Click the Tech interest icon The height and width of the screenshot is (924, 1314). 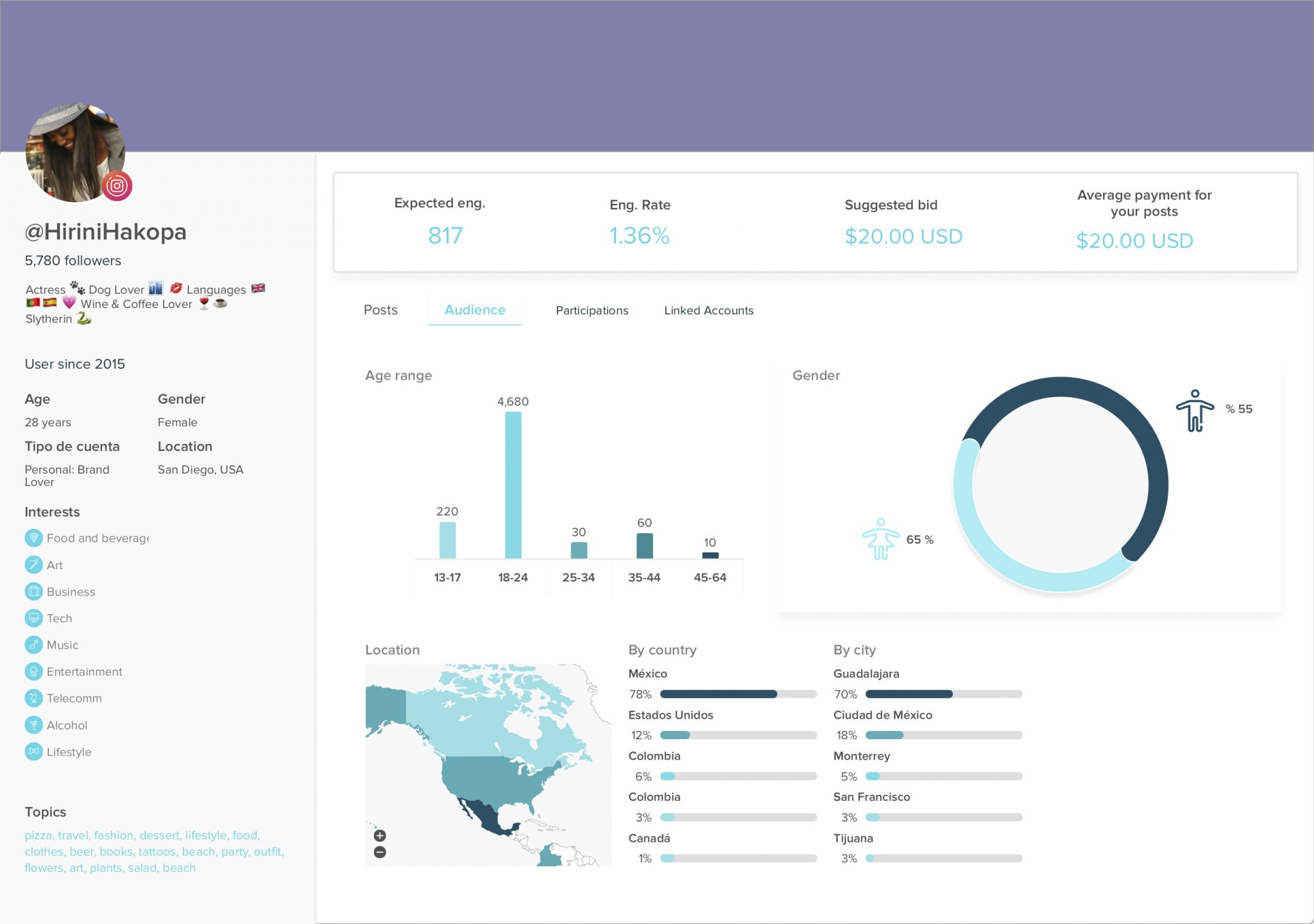coord(33,618)
